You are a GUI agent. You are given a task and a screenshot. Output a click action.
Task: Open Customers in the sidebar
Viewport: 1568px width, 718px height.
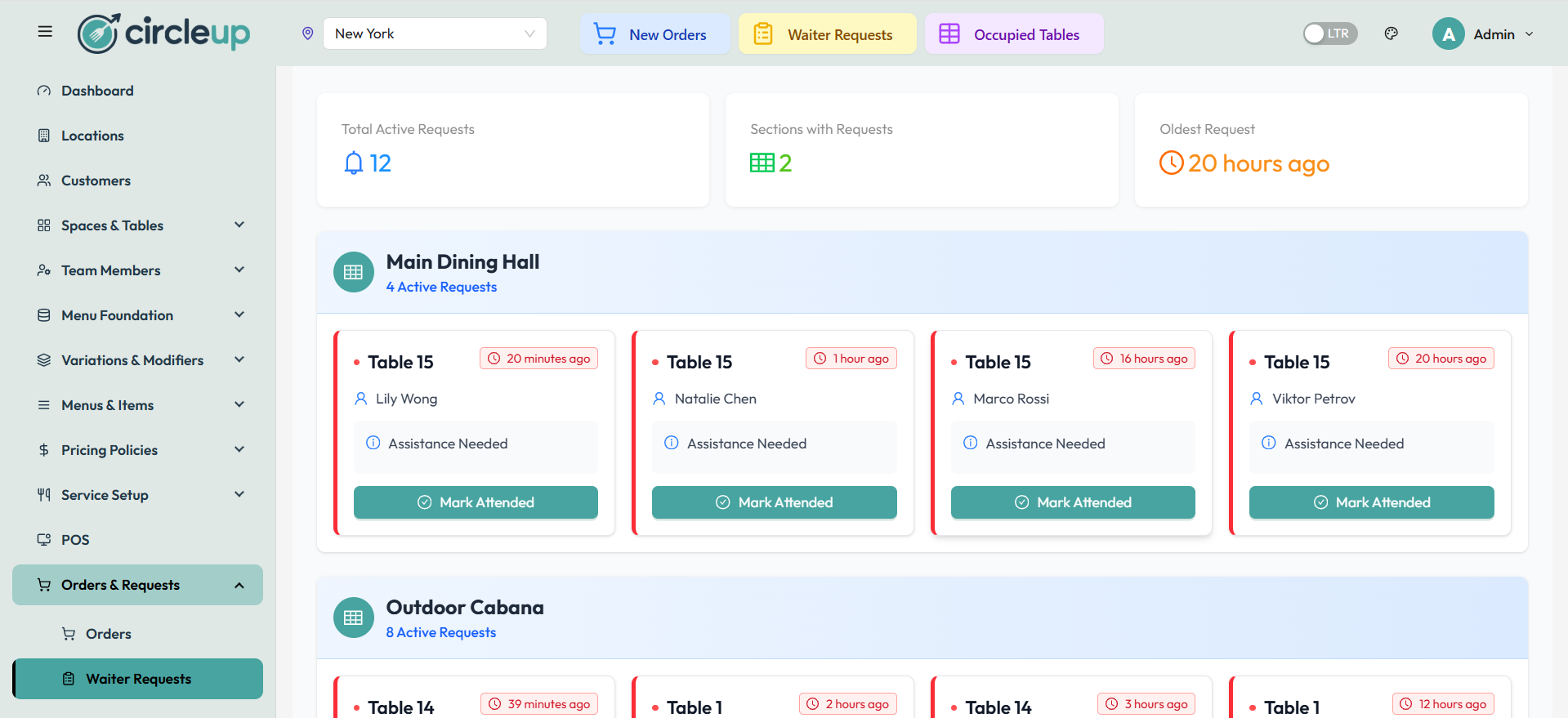pos(137,181)
